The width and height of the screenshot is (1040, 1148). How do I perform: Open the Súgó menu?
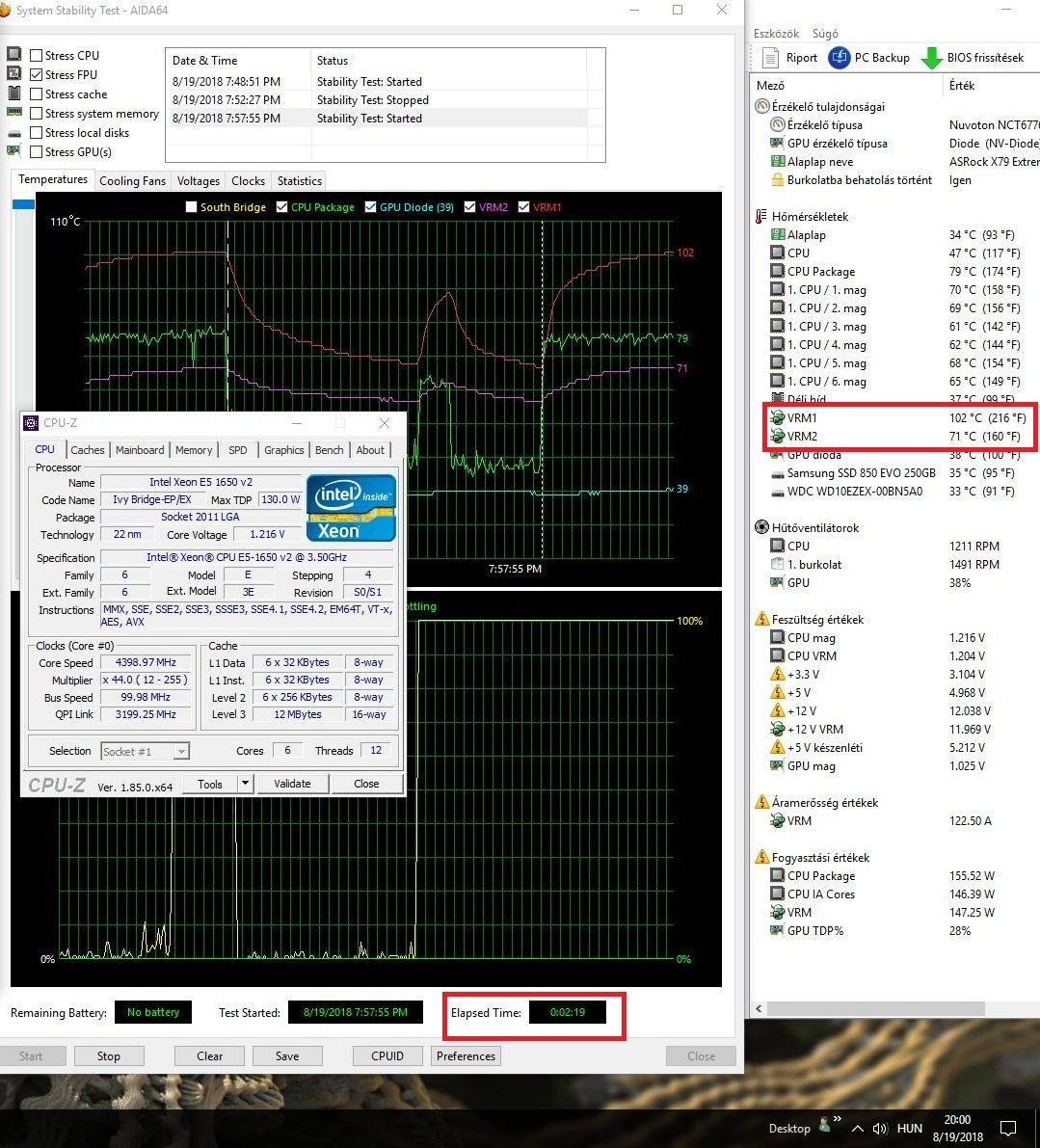coord(825,34)
